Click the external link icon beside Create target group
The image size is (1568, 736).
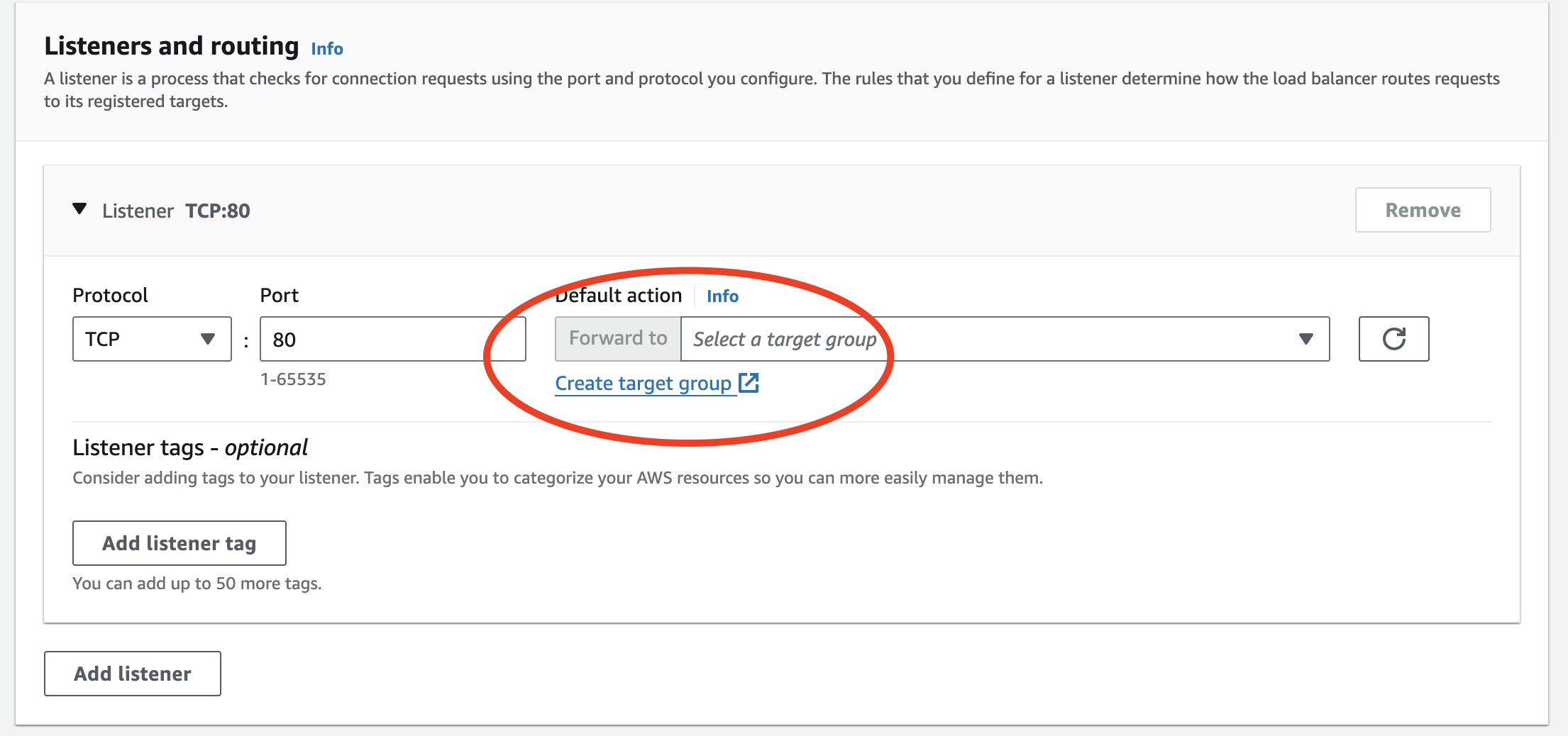(x=750, y=383)
